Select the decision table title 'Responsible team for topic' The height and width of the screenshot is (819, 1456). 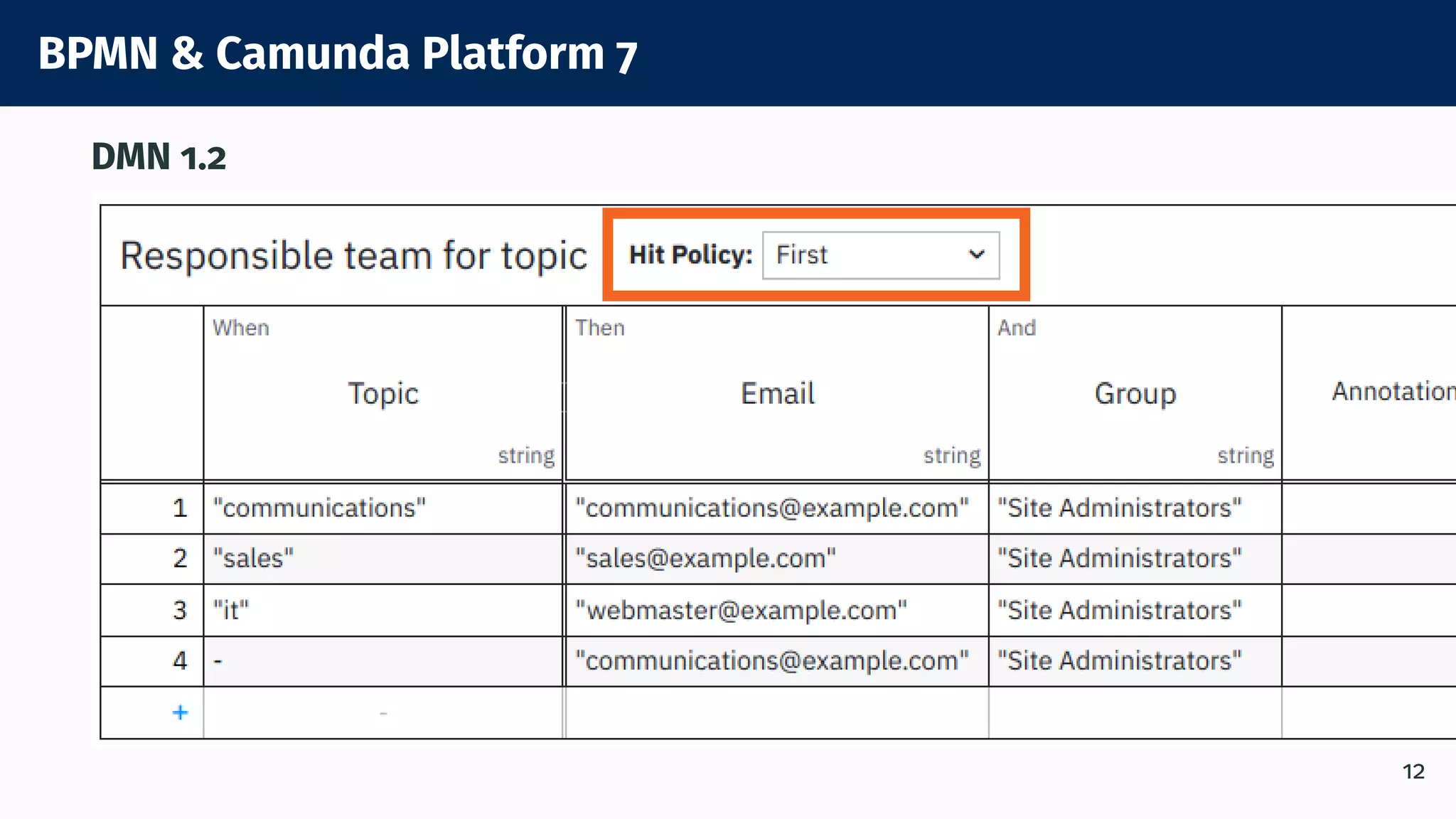pyautogui.click(x=353, y=256)
